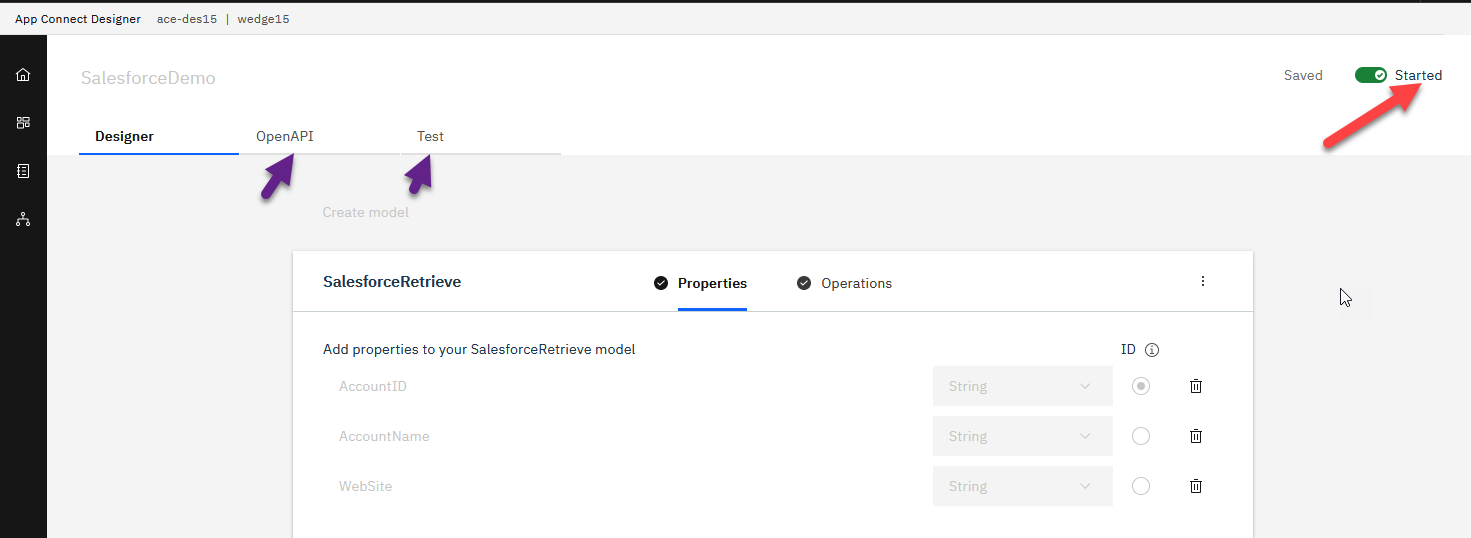
Task: Open the dashboard icon in sidebar
Action: point(23,123)
